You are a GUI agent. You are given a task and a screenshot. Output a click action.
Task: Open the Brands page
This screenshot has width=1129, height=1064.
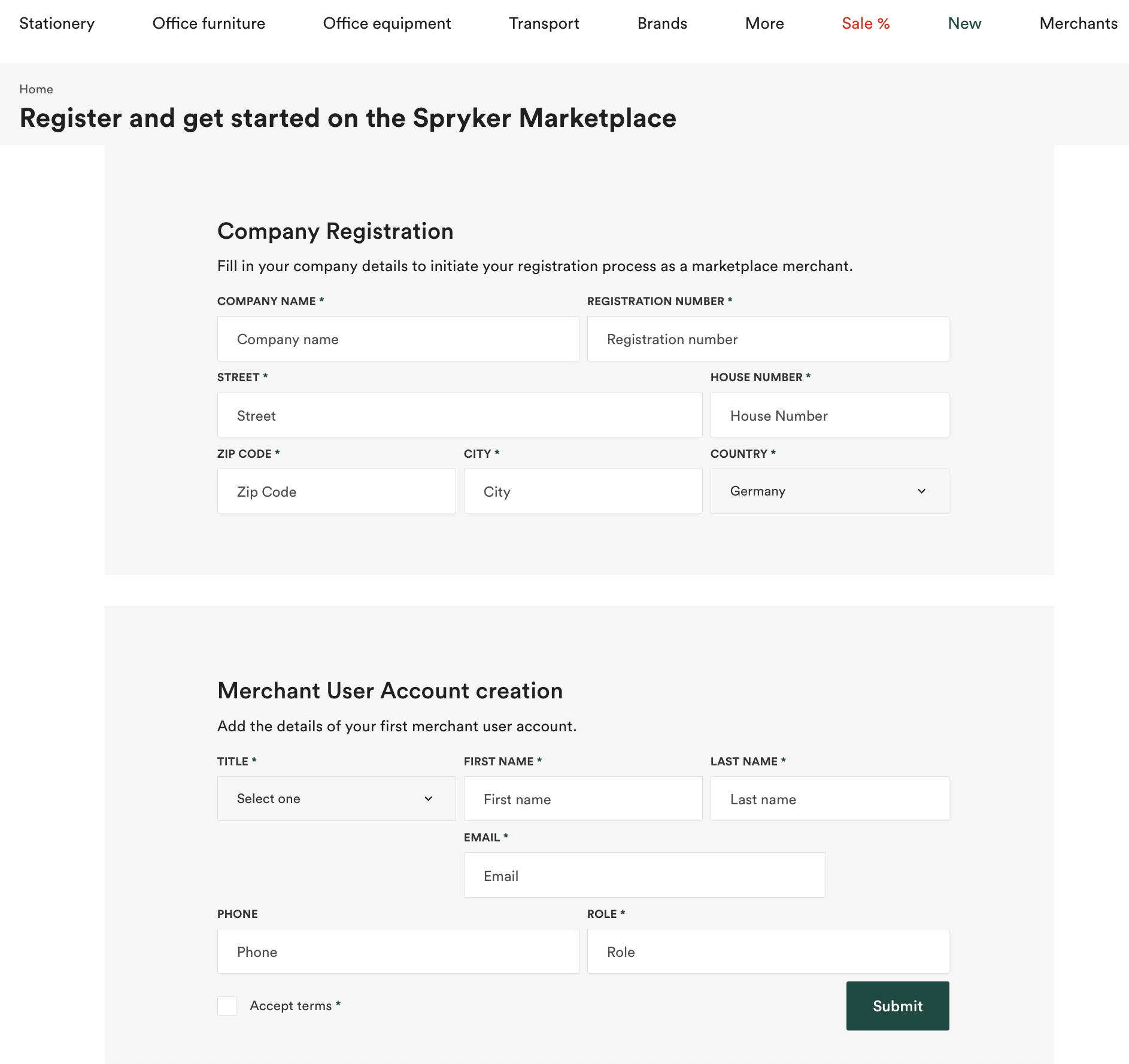(x=661, y=23)
